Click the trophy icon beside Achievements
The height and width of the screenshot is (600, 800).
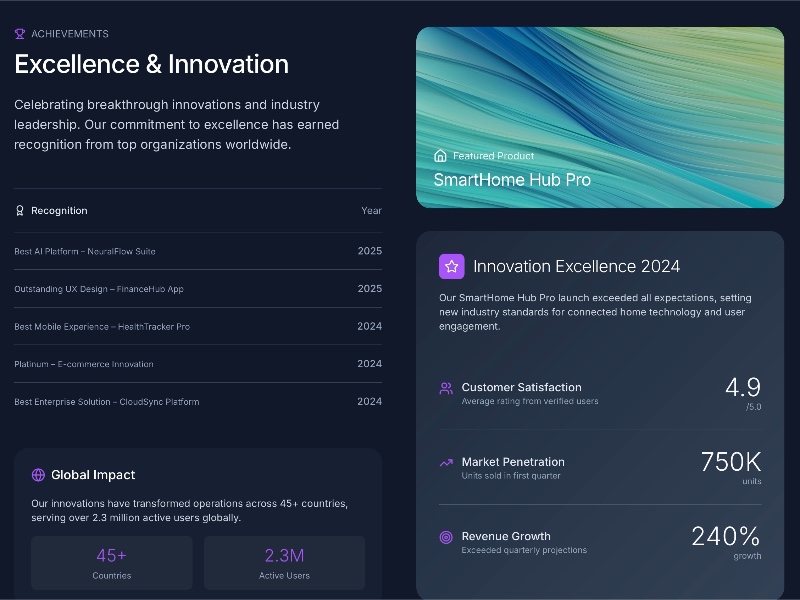(x=20, y=34)
